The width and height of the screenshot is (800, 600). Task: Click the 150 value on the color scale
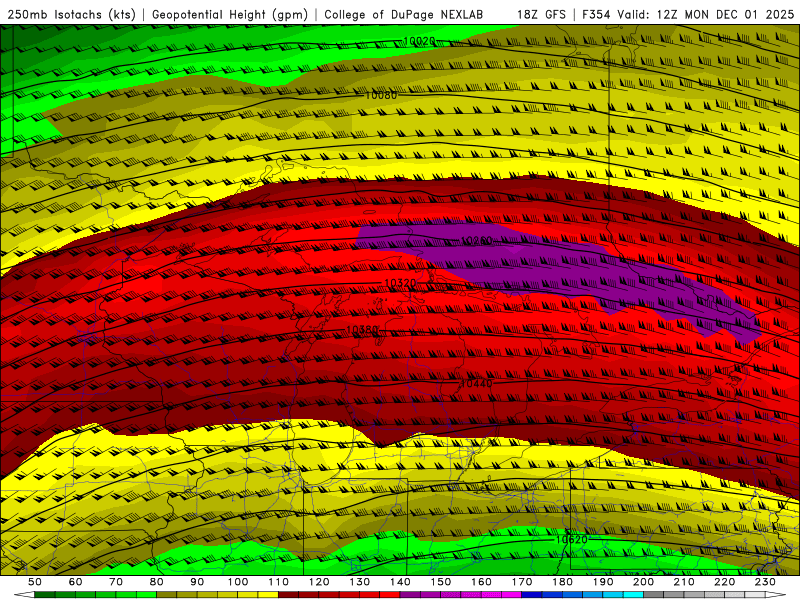click(440, 582)
